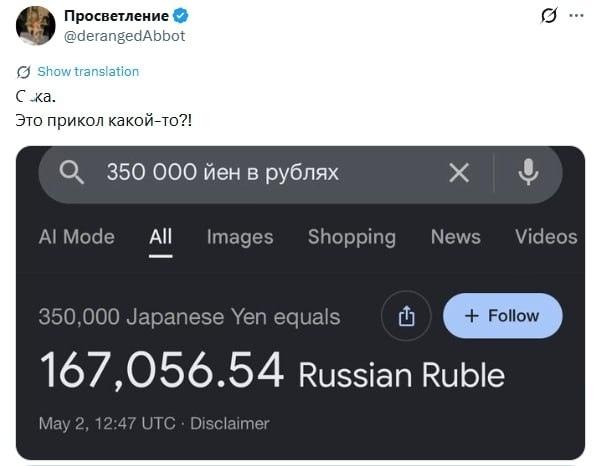The image size is (600, 466).
Task: Click the blue verified badge
Action: (x=180, y=16)
